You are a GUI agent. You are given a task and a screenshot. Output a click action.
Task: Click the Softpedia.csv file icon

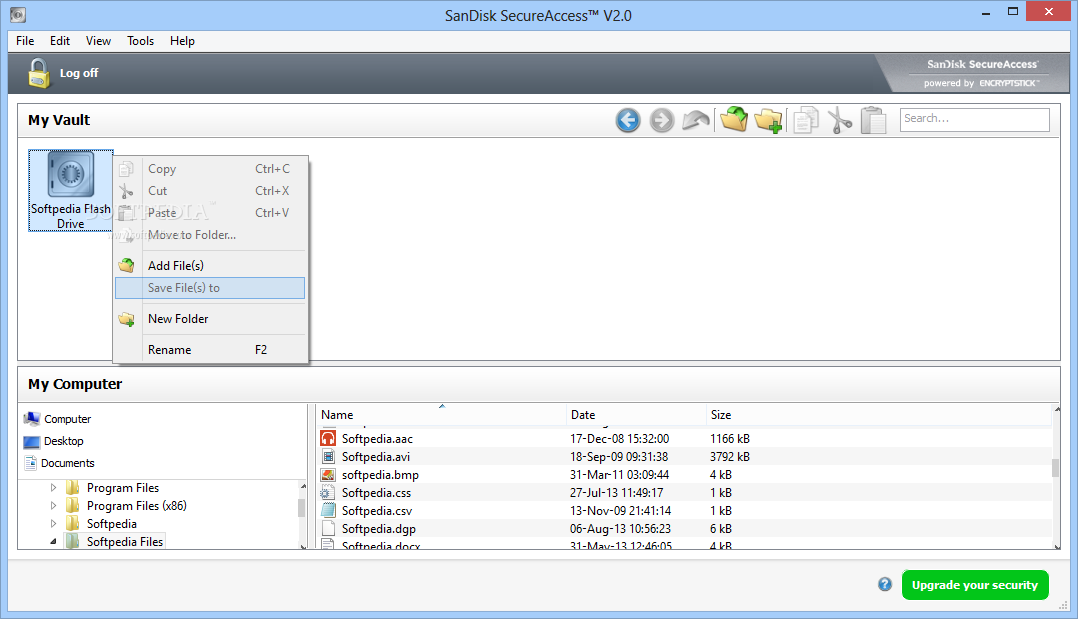pyautogui.click(x=329, y=510)
